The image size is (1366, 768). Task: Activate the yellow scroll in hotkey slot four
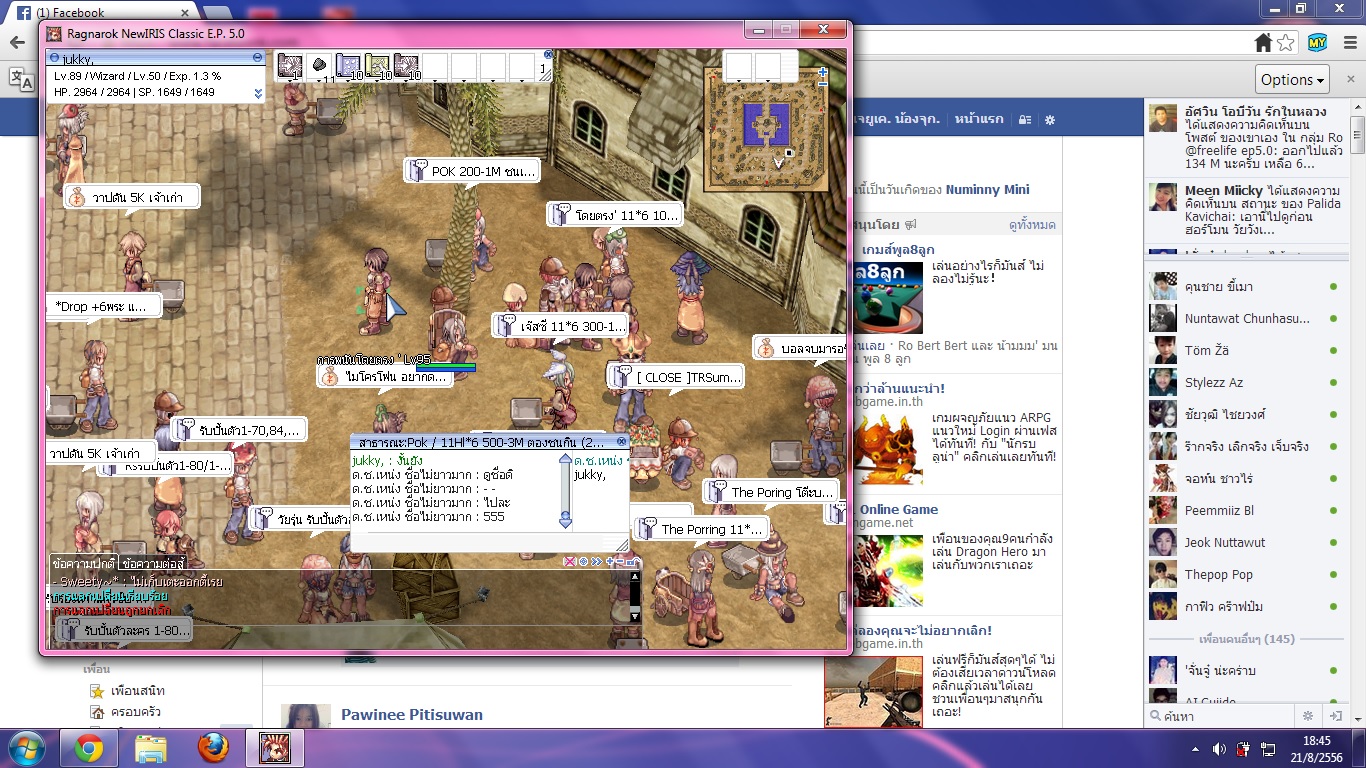(x=377, y=66)
